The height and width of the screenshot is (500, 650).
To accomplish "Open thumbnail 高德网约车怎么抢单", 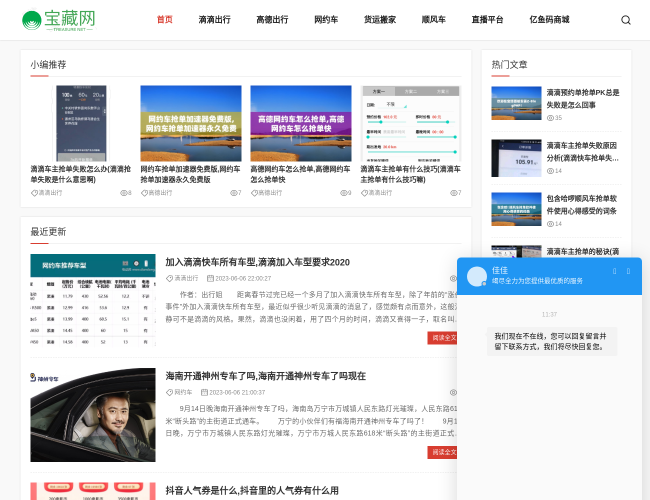I will (x=301, y=123).
